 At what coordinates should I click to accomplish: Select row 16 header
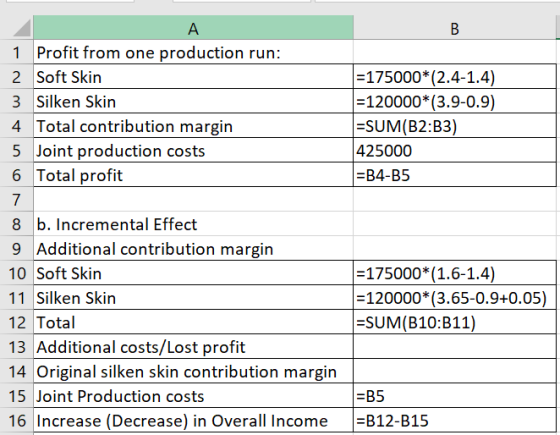16,420
